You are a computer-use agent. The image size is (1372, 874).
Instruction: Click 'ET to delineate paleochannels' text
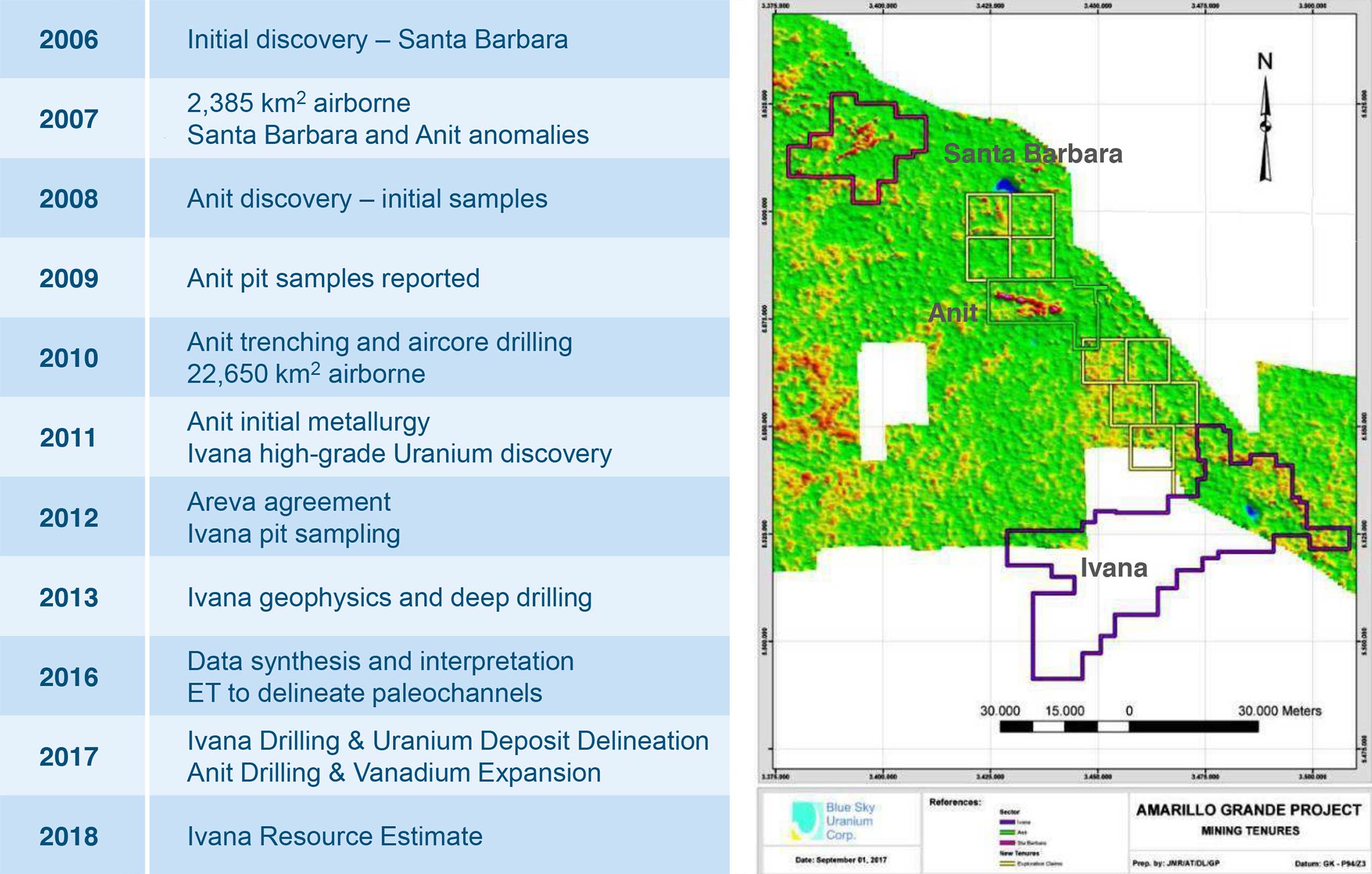click(365, 693)
